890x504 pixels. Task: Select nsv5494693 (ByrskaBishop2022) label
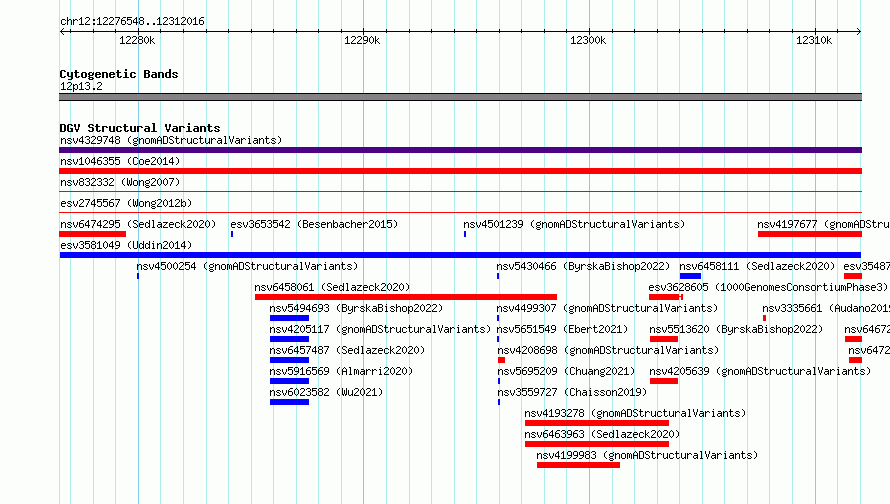tap(356, 308)
